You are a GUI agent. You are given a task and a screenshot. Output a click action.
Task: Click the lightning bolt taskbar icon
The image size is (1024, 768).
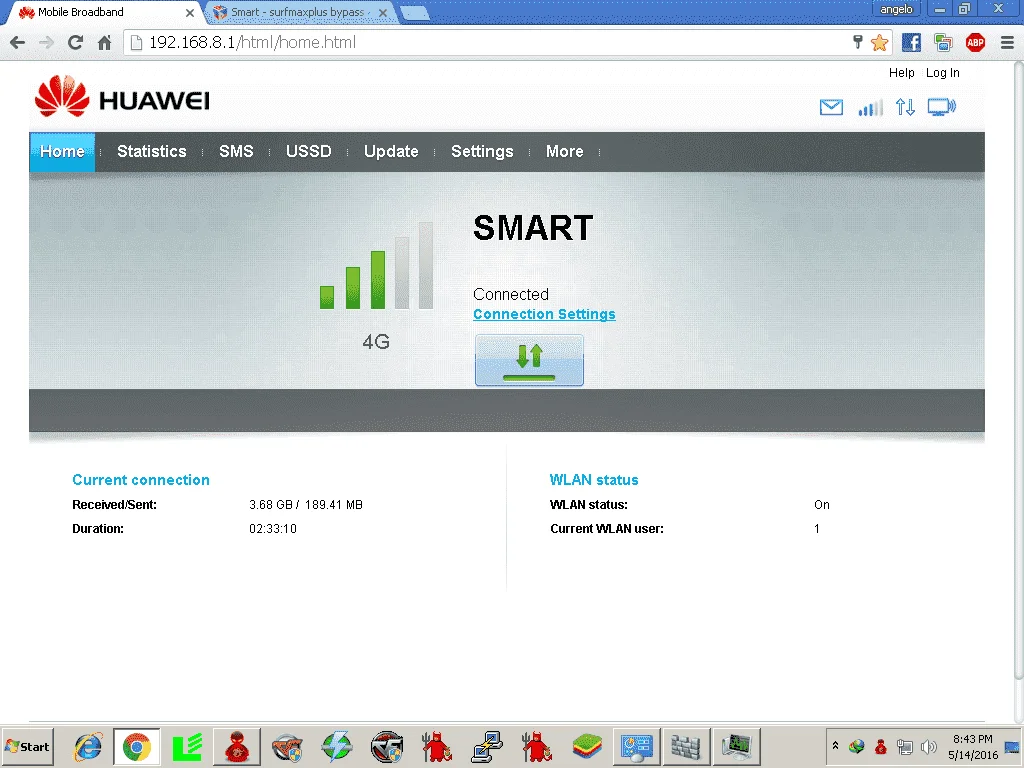[x=337, y=746]
